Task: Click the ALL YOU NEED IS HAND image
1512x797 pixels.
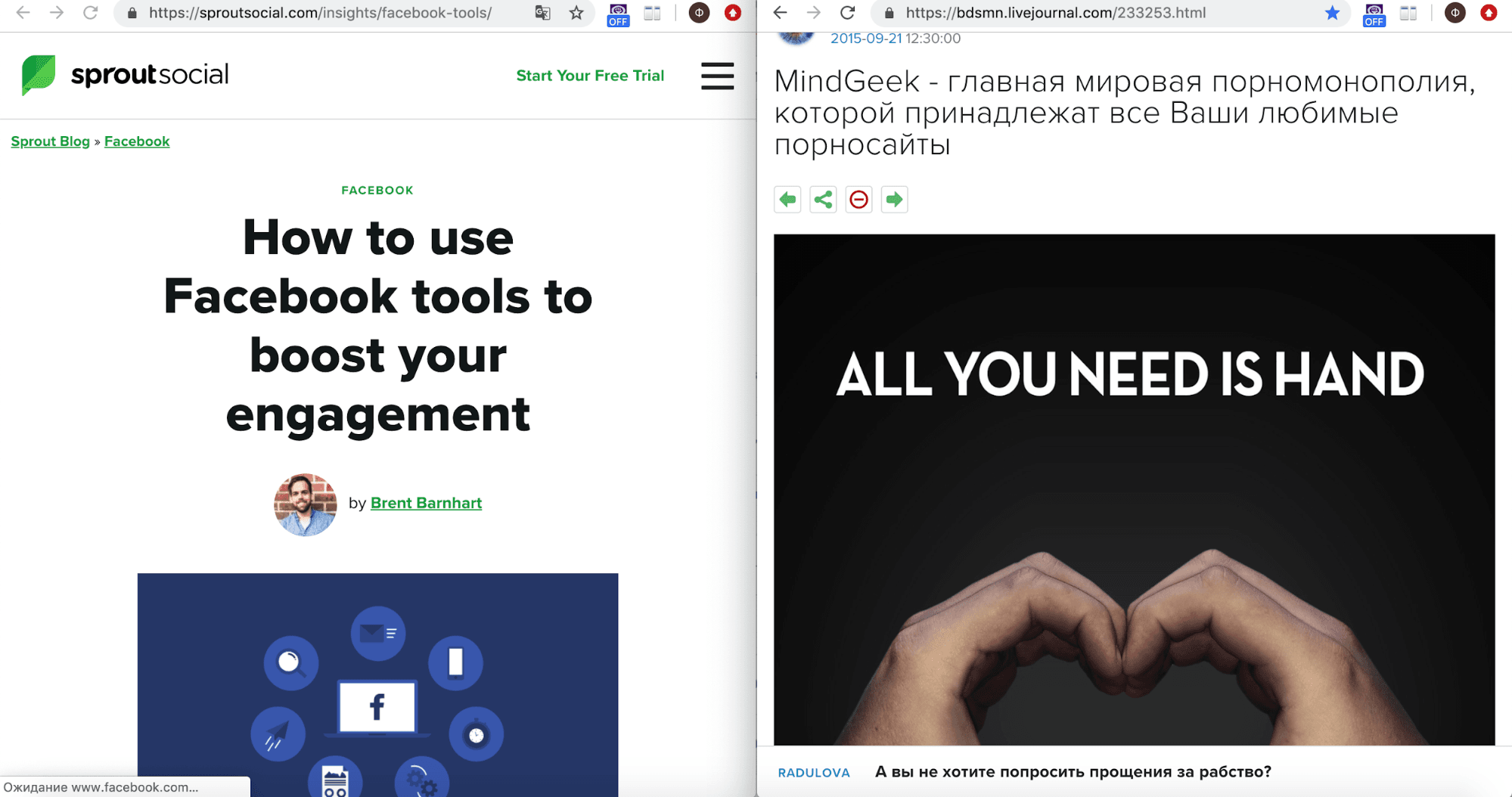Action: [x=1134, y=489]
